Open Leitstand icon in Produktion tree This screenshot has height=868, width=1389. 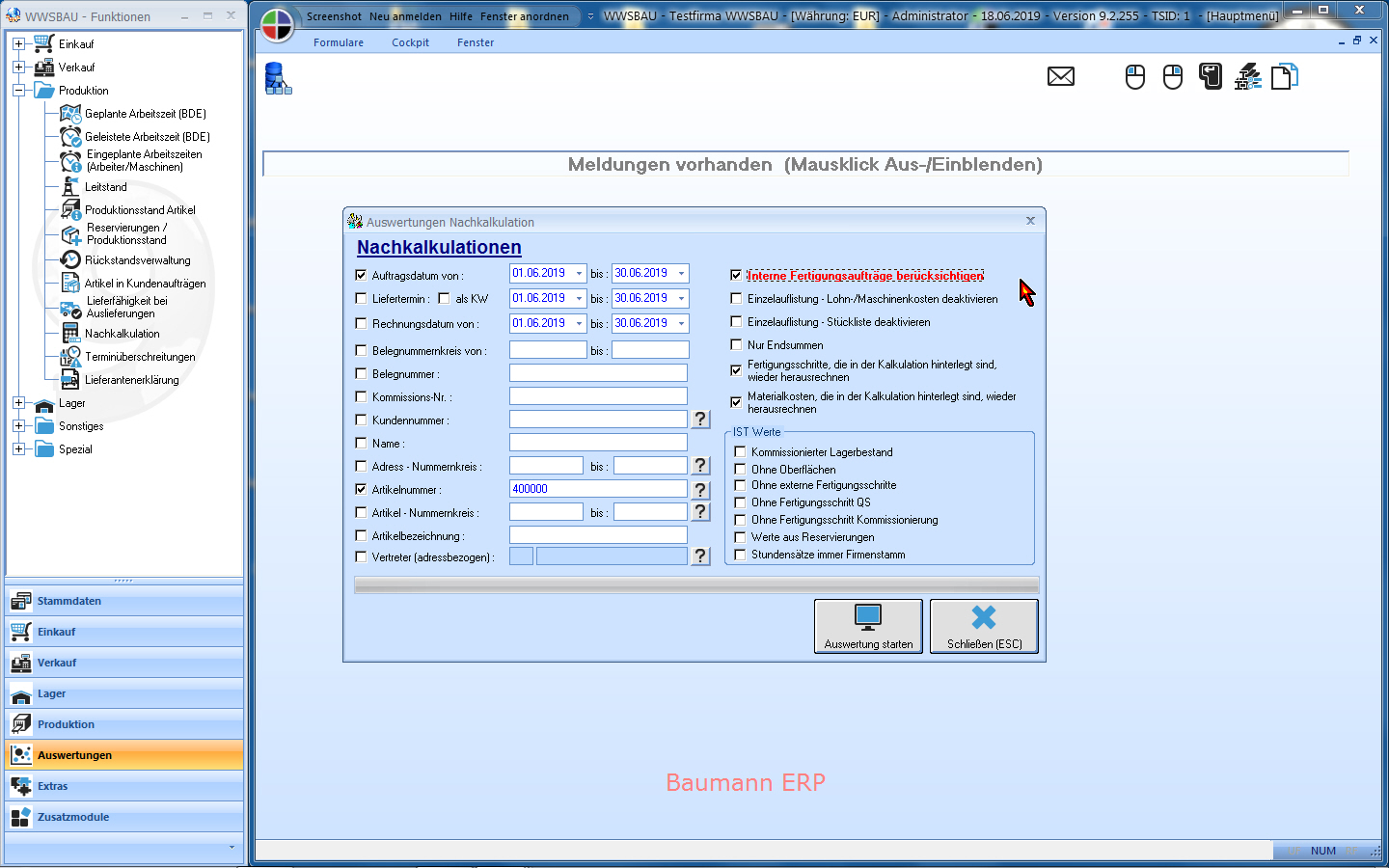(70, 187)
